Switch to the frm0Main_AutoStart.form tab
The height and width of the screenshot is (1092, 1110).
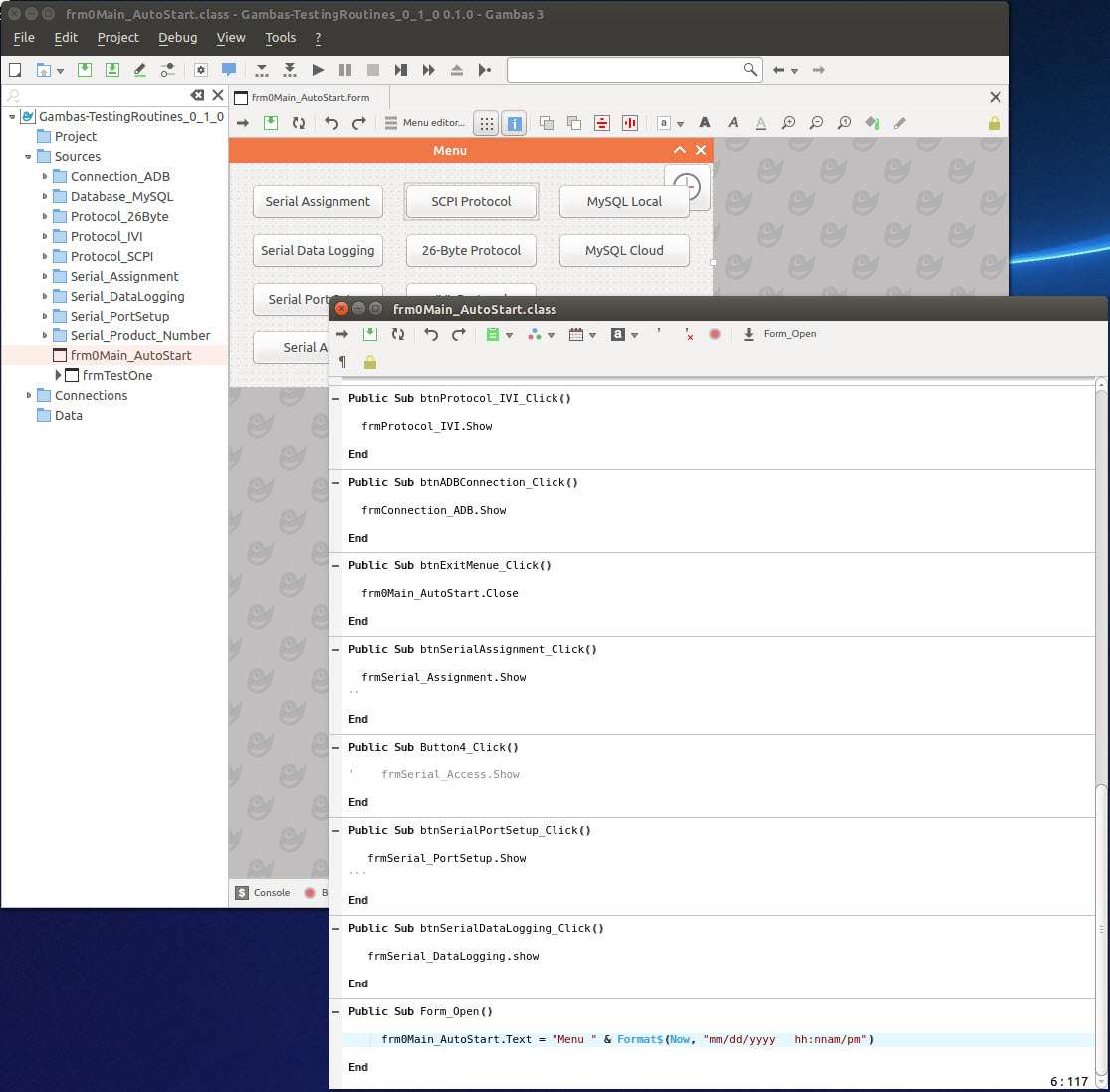310,98
